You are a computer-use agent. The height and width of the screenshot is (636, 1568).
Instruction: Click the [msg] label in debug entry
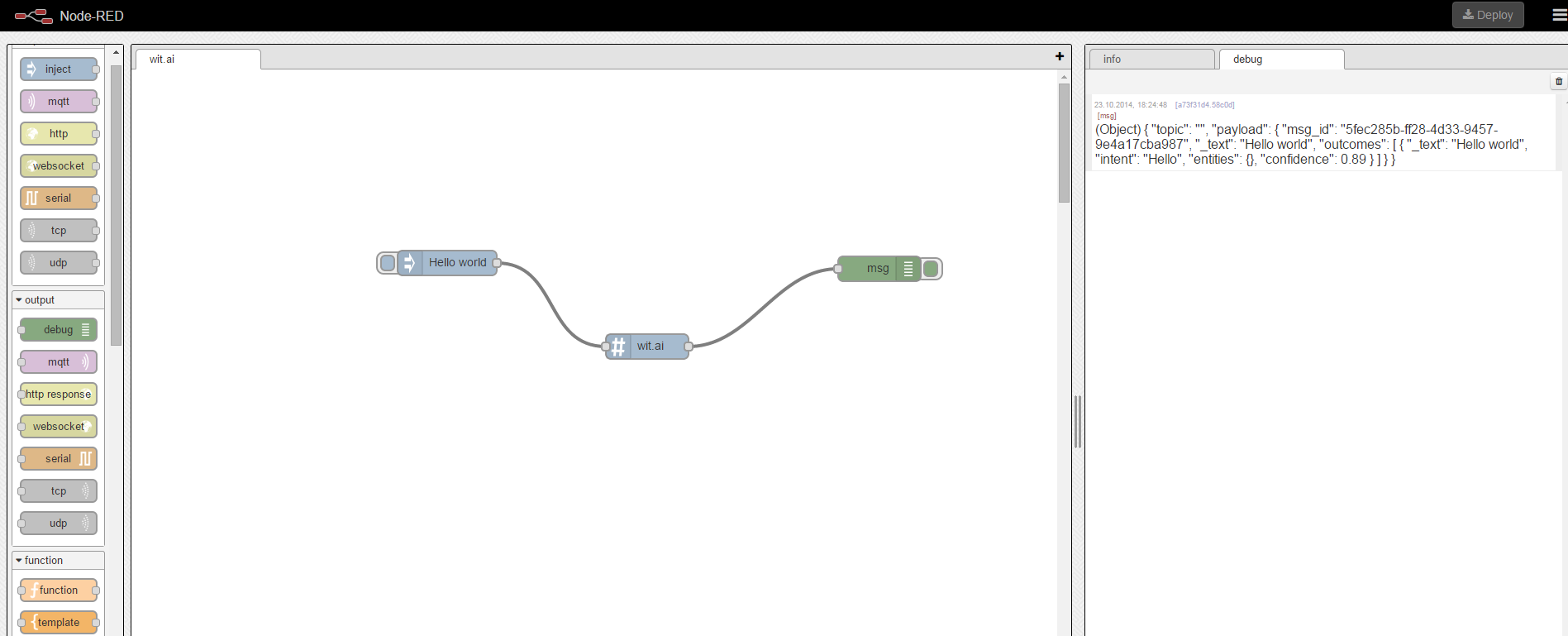(1107, 116)
